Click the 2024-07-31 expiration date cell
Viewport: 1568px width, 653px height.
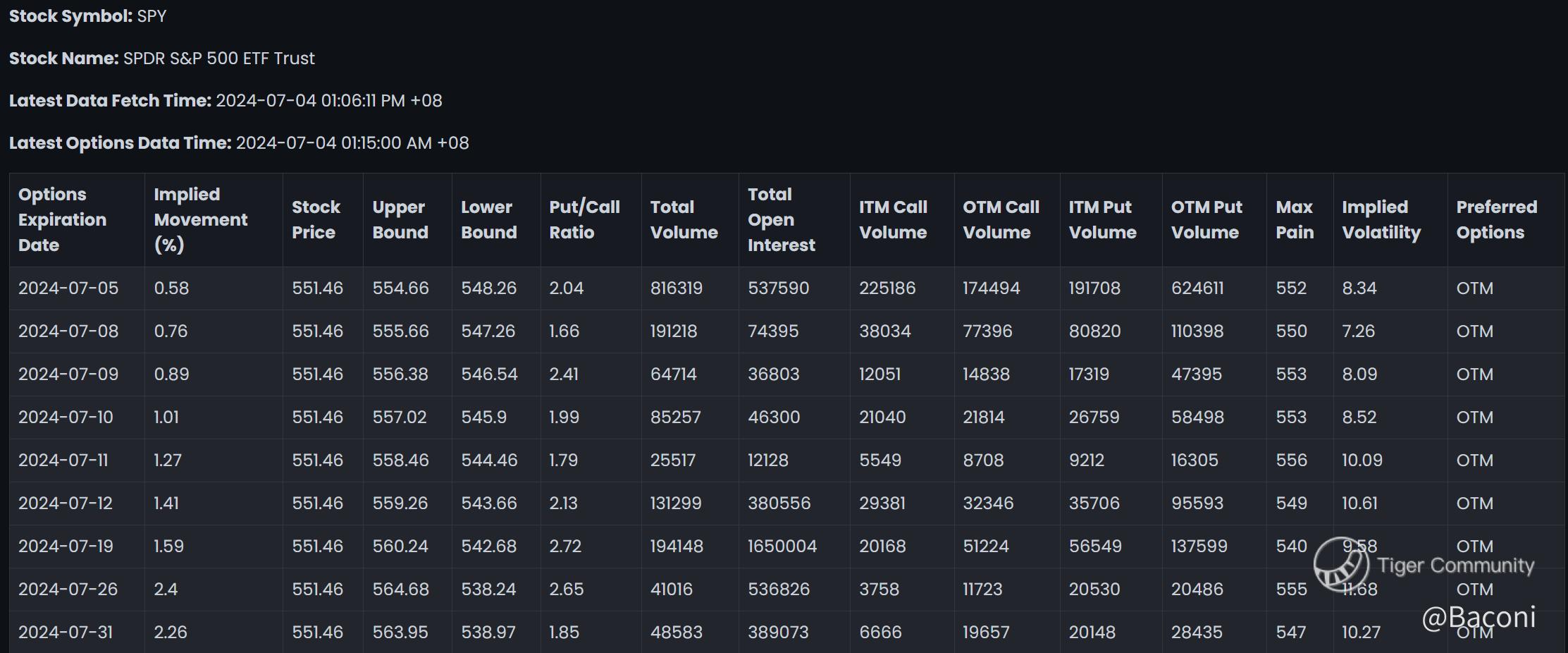coord(66,633)
